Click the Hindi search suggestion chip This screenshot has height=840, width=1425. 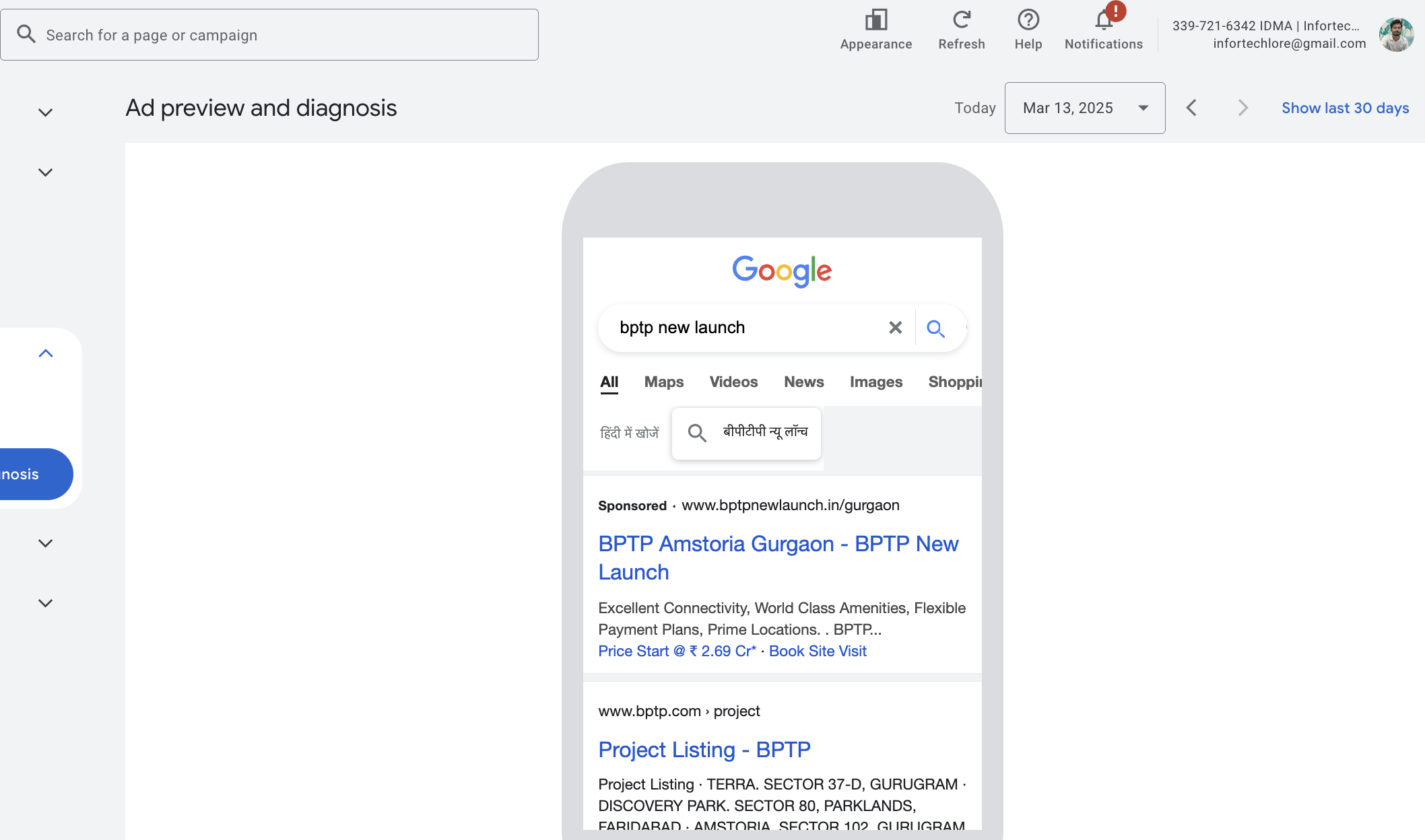tap(746, 433)
